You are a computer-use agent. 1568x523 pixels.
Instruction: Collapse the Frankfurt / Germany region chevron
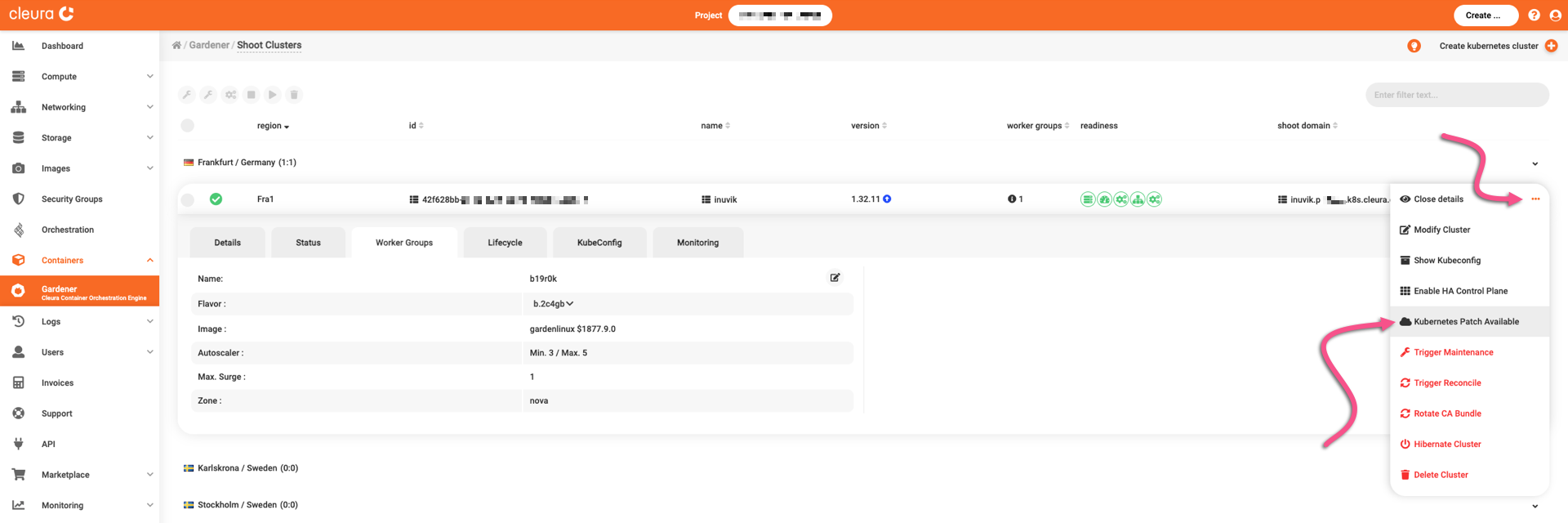tap(1535, 163)
